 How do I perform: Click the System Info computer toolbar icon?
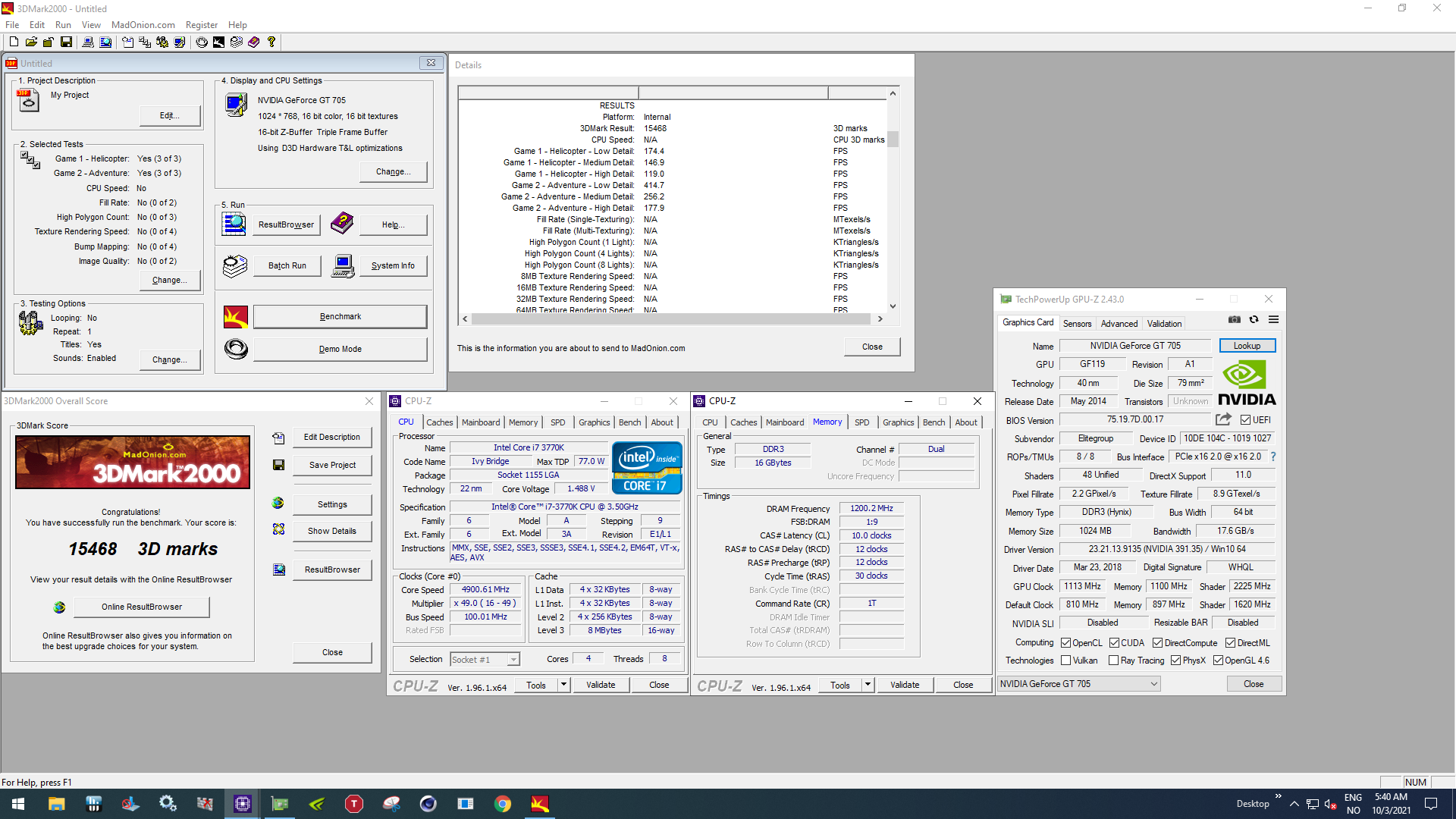(88, 42)
